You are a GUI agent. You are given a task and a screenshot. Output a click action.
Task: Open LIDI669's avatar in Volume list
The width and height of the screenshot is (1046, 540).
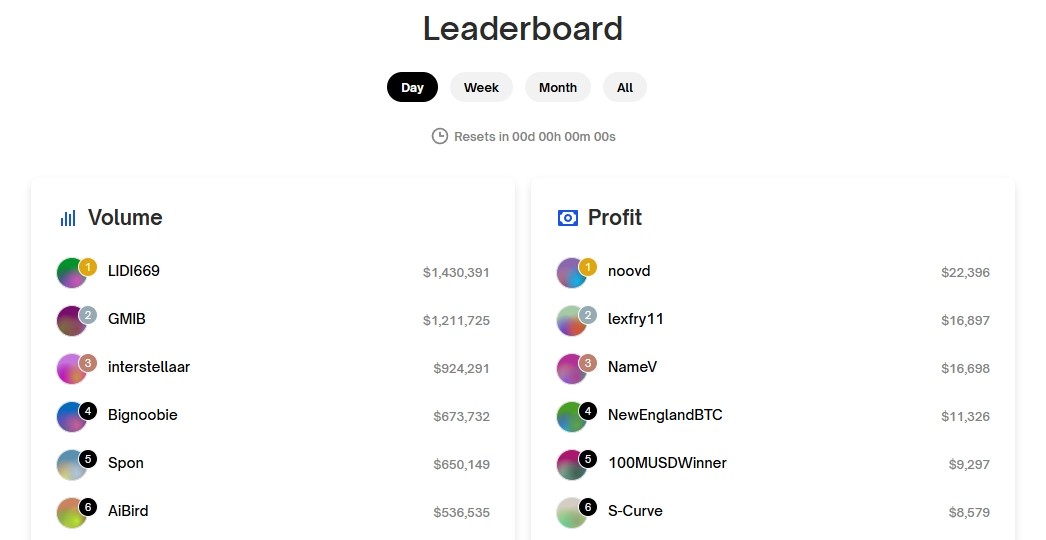click(x=72, y=272)
